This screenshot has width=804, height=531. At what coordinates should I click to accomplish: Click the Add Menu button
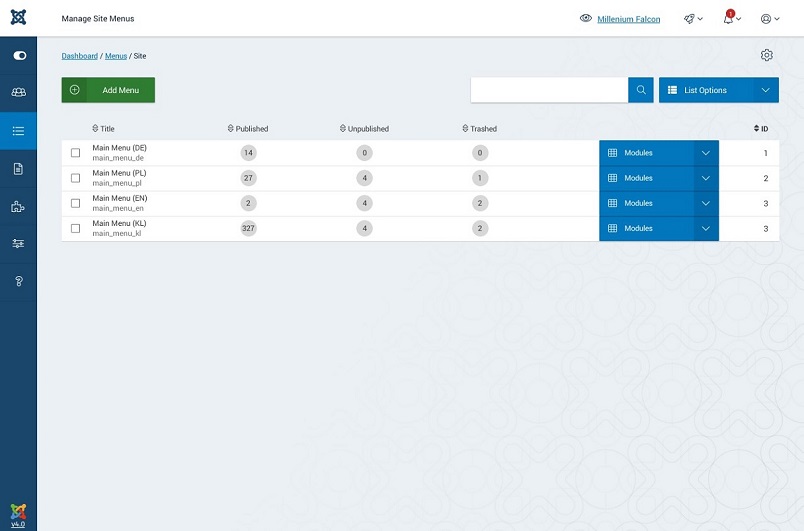108,90
